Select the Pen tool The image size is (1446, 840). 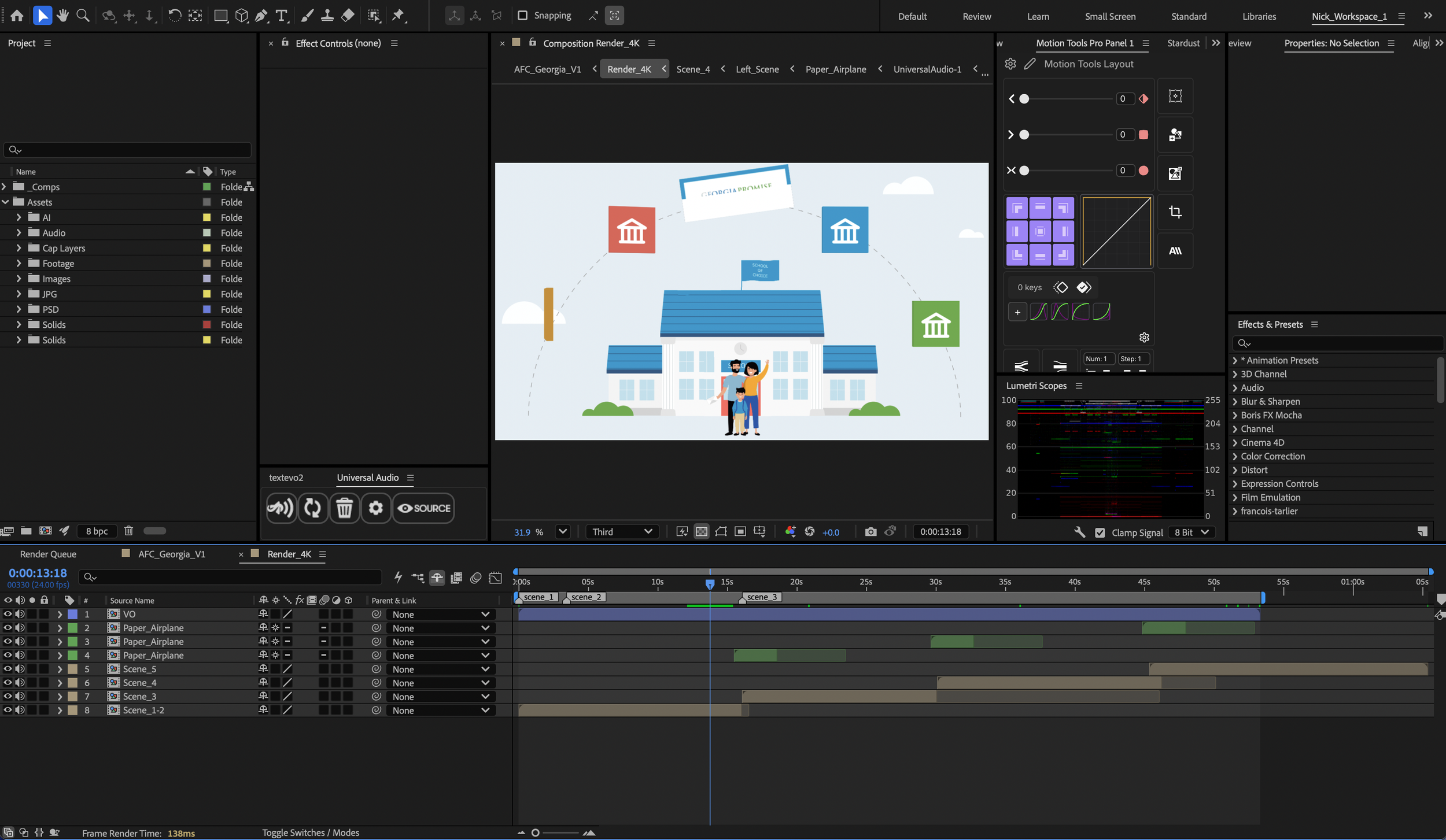coord(261,16)
